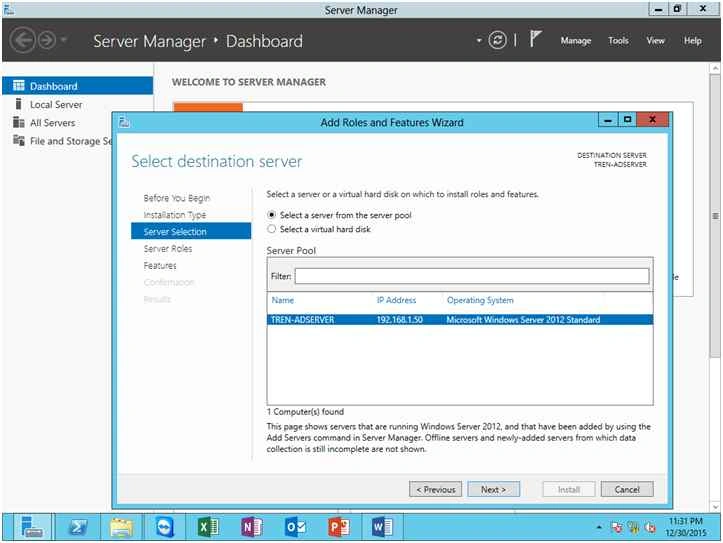Open PowerPoint from the taskbar
Image resolution: width=723 pixels, height=543 pixels.
point(338,527)
